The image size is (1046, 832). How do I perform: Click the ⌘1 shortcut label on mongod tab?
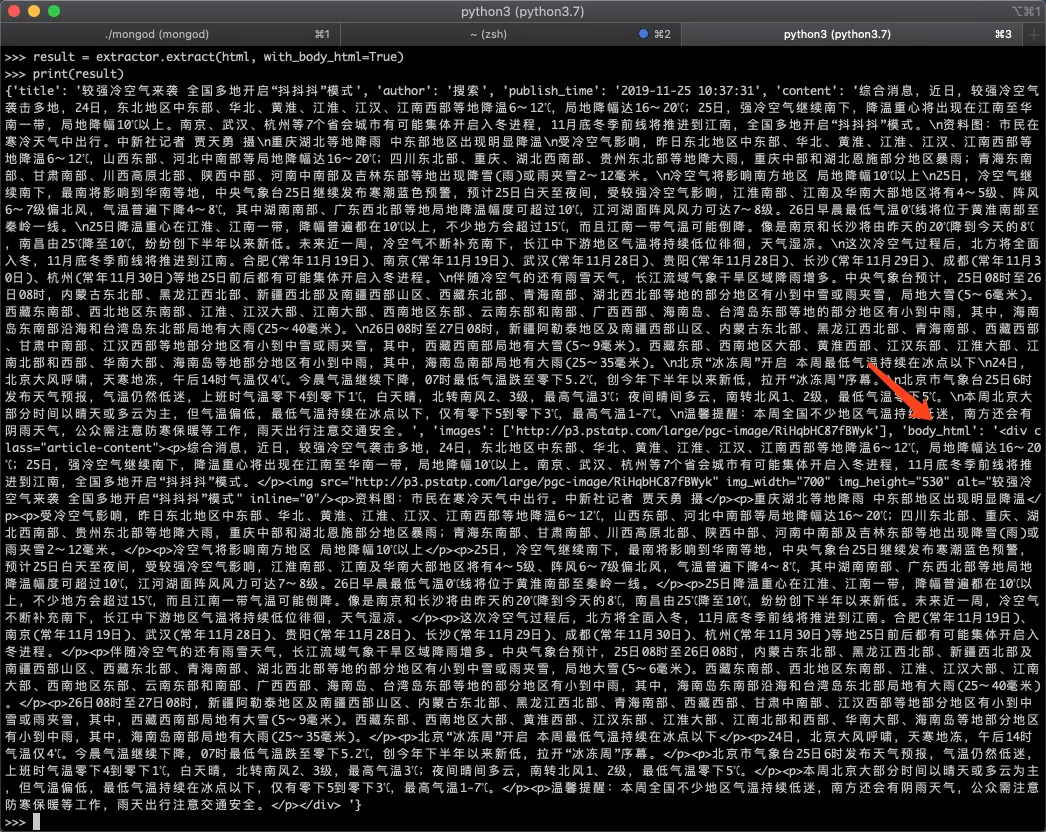(x=322, y=34)
